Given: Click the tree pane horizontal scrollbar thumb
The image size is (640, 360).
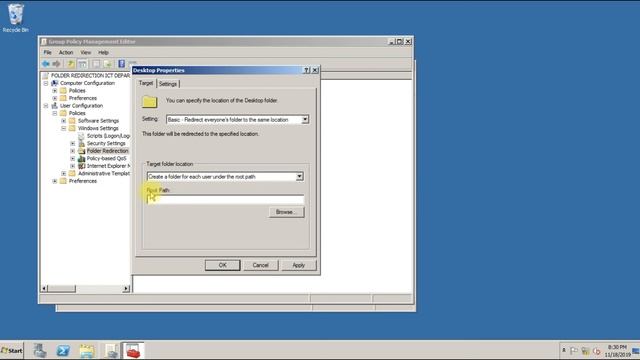Looking at the screenshot, I should [x=62, y=289].
